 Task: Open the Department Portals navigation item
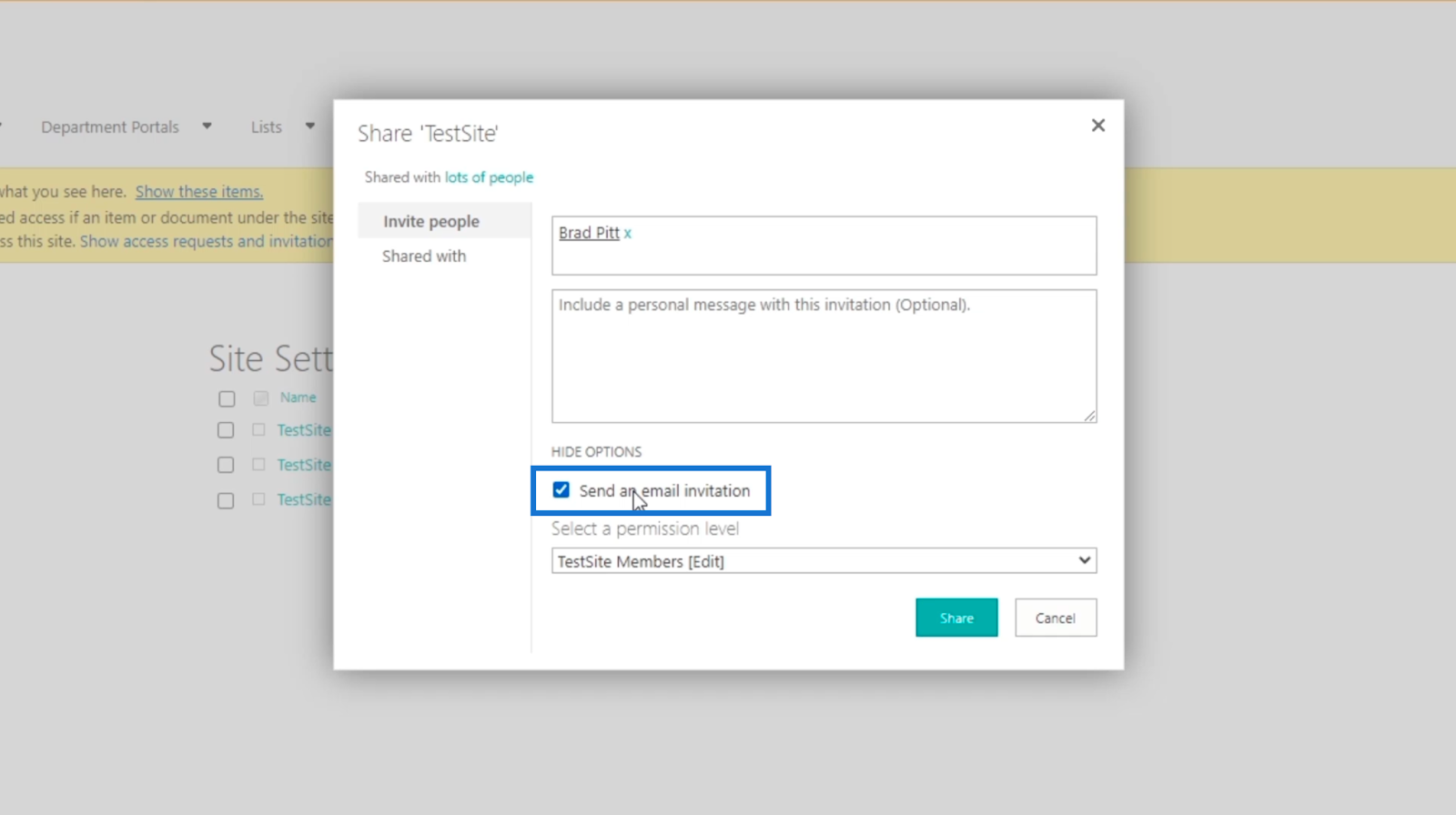coord(110,127)
